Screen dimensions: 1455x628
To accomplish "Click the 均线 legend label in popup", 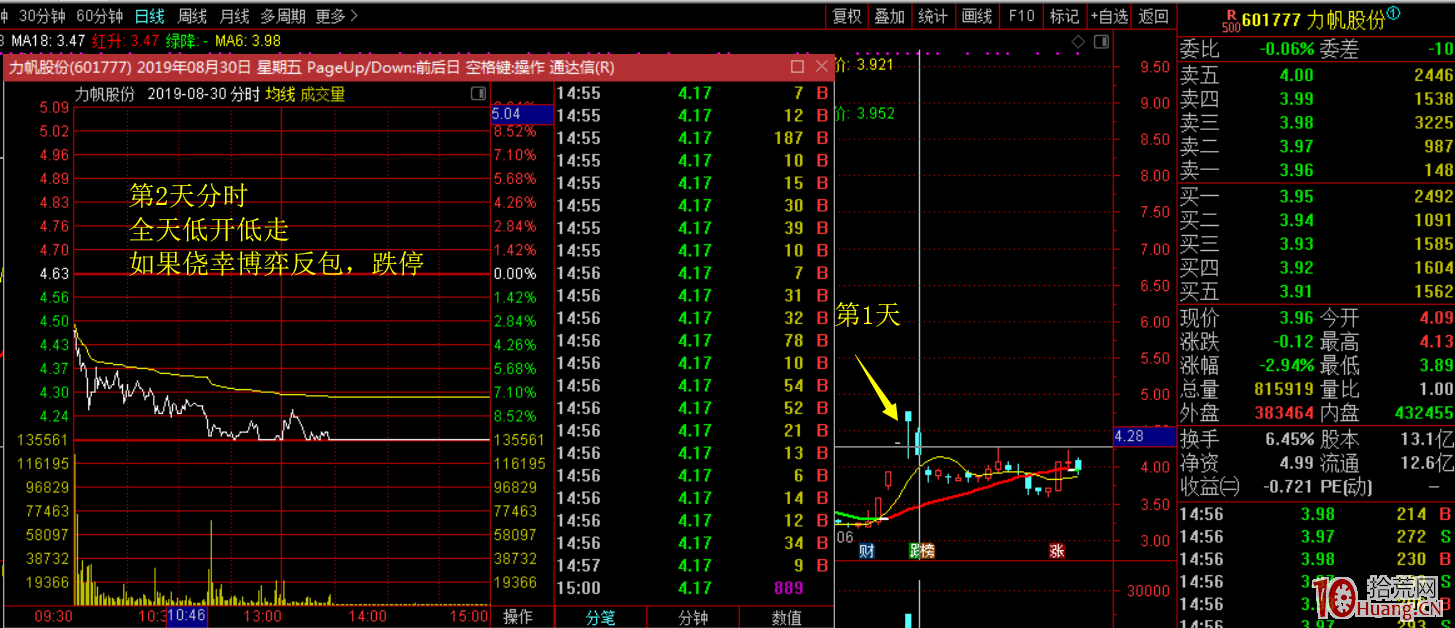I will (x=280, y=94).
